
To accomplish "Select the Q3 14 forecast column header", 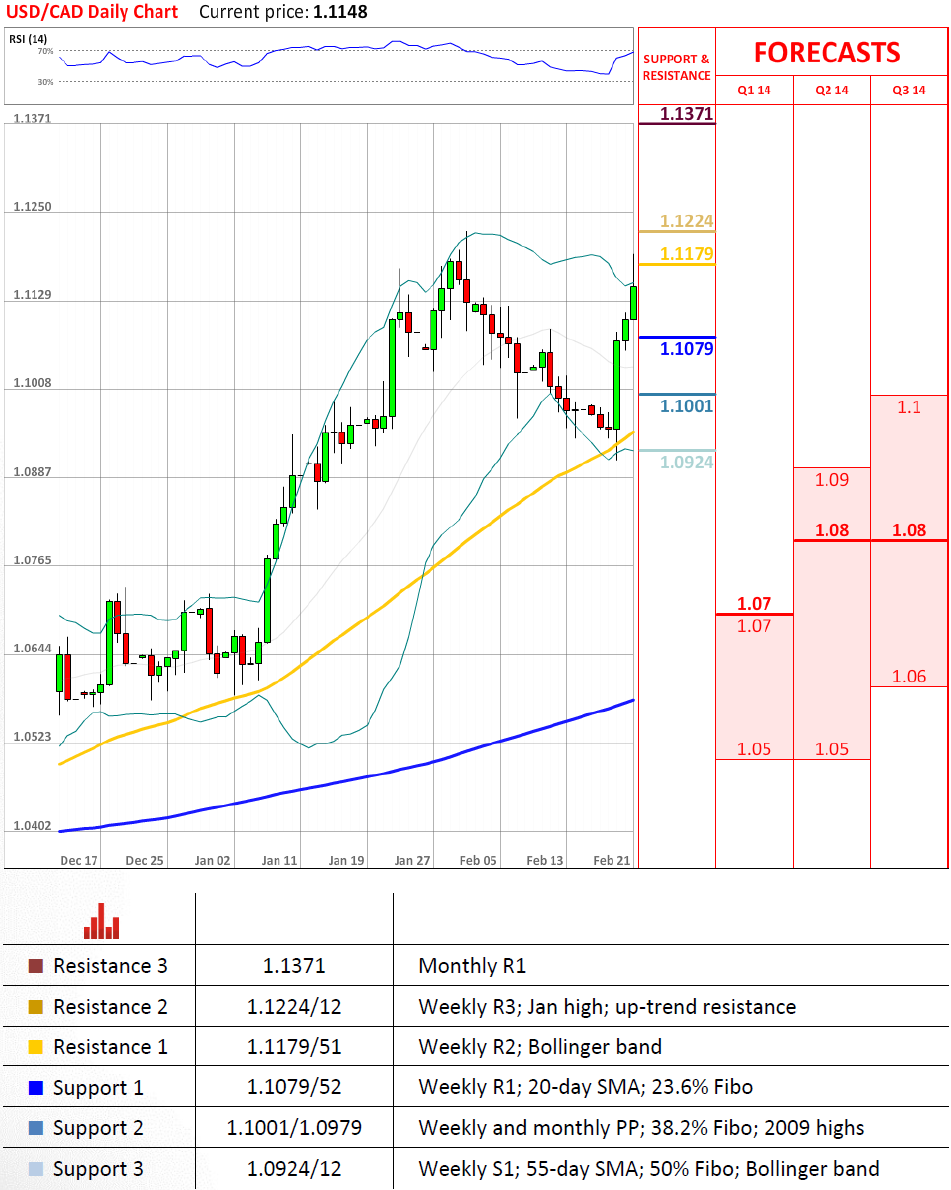I will [909, 90].
